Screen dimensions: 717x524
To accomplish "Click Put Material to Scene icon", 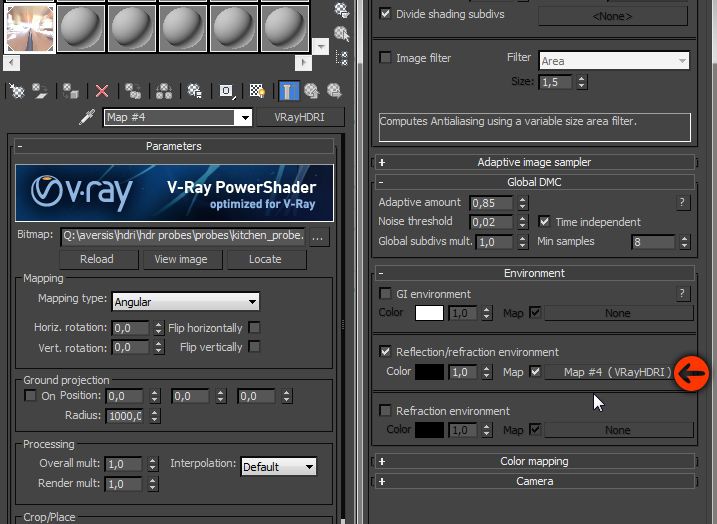I will pos(40,91).
